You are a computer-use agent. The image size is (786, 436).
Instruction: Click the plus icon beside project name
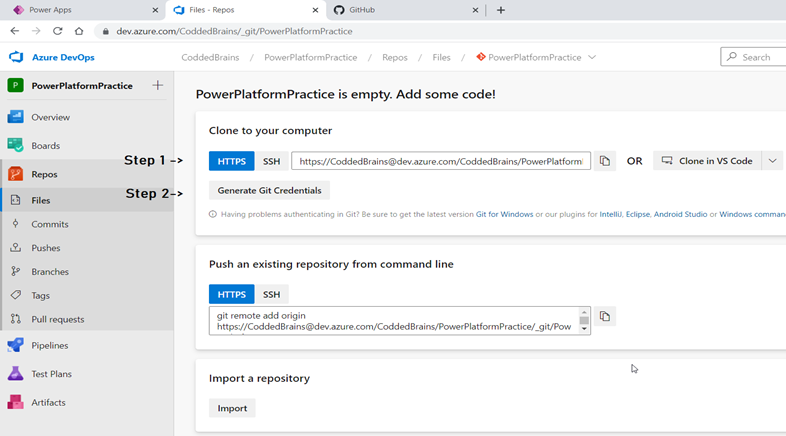157,85
